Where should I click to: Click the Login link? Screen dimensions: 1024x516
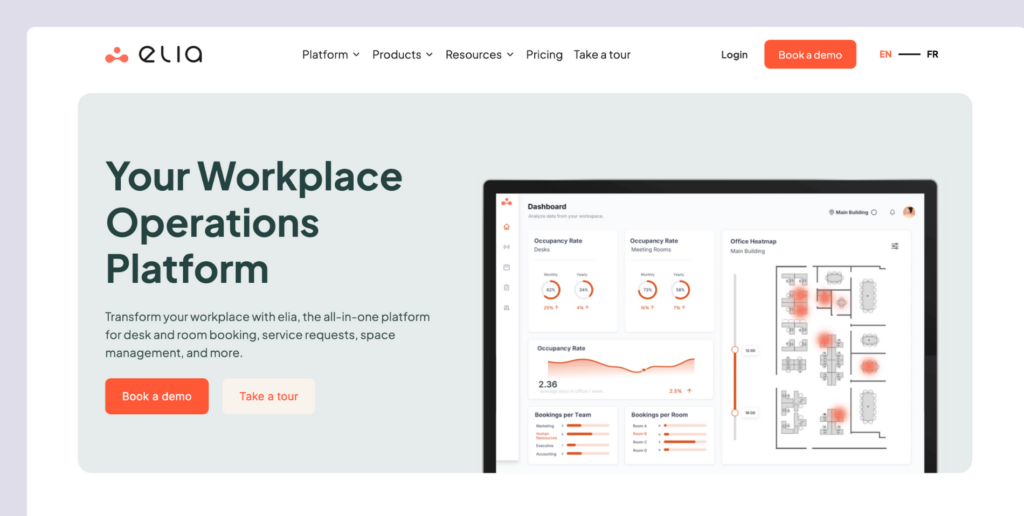point(734,55)
